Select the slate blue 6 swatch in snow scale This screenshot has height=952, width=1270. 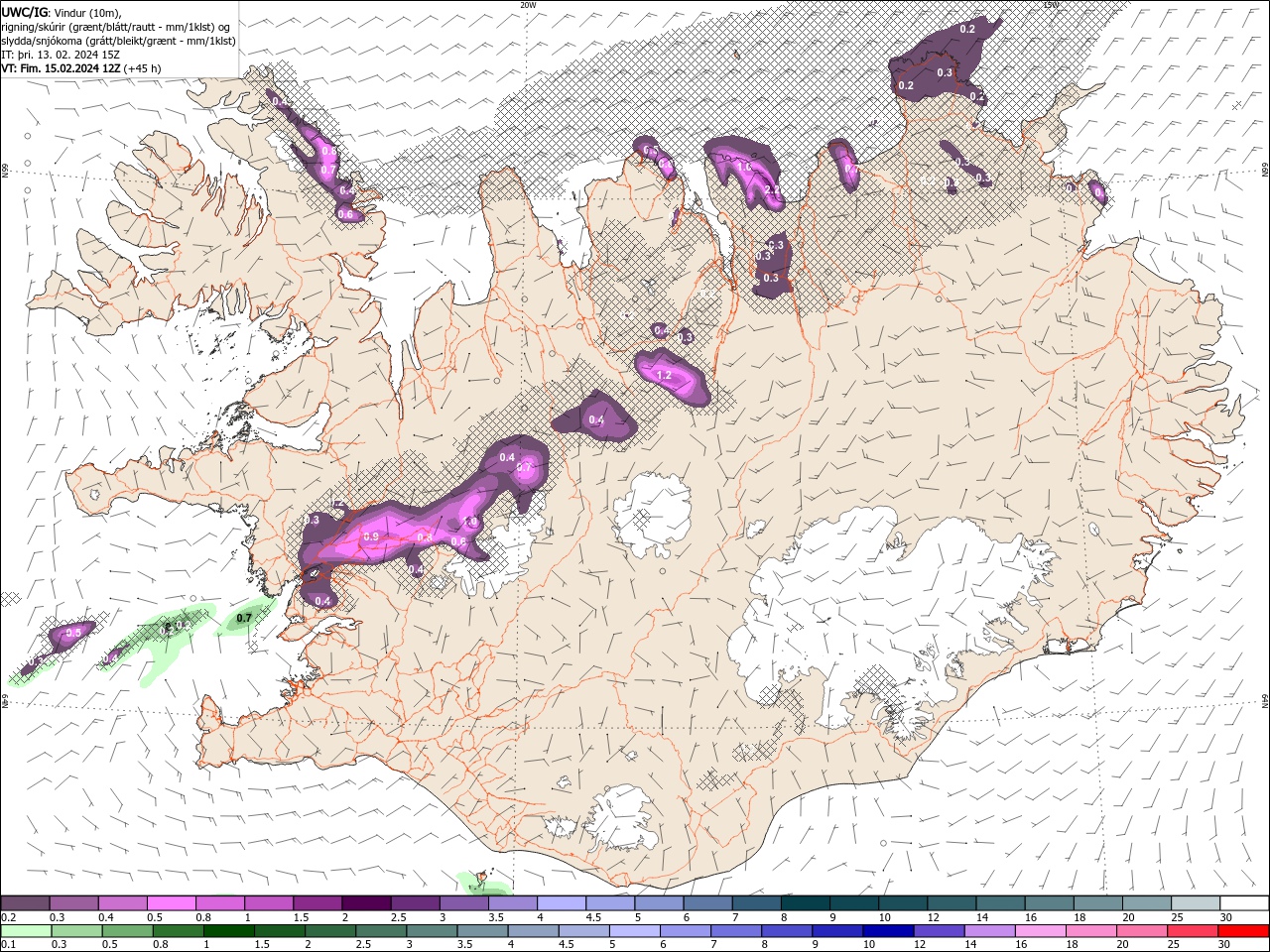click(707, 903)
